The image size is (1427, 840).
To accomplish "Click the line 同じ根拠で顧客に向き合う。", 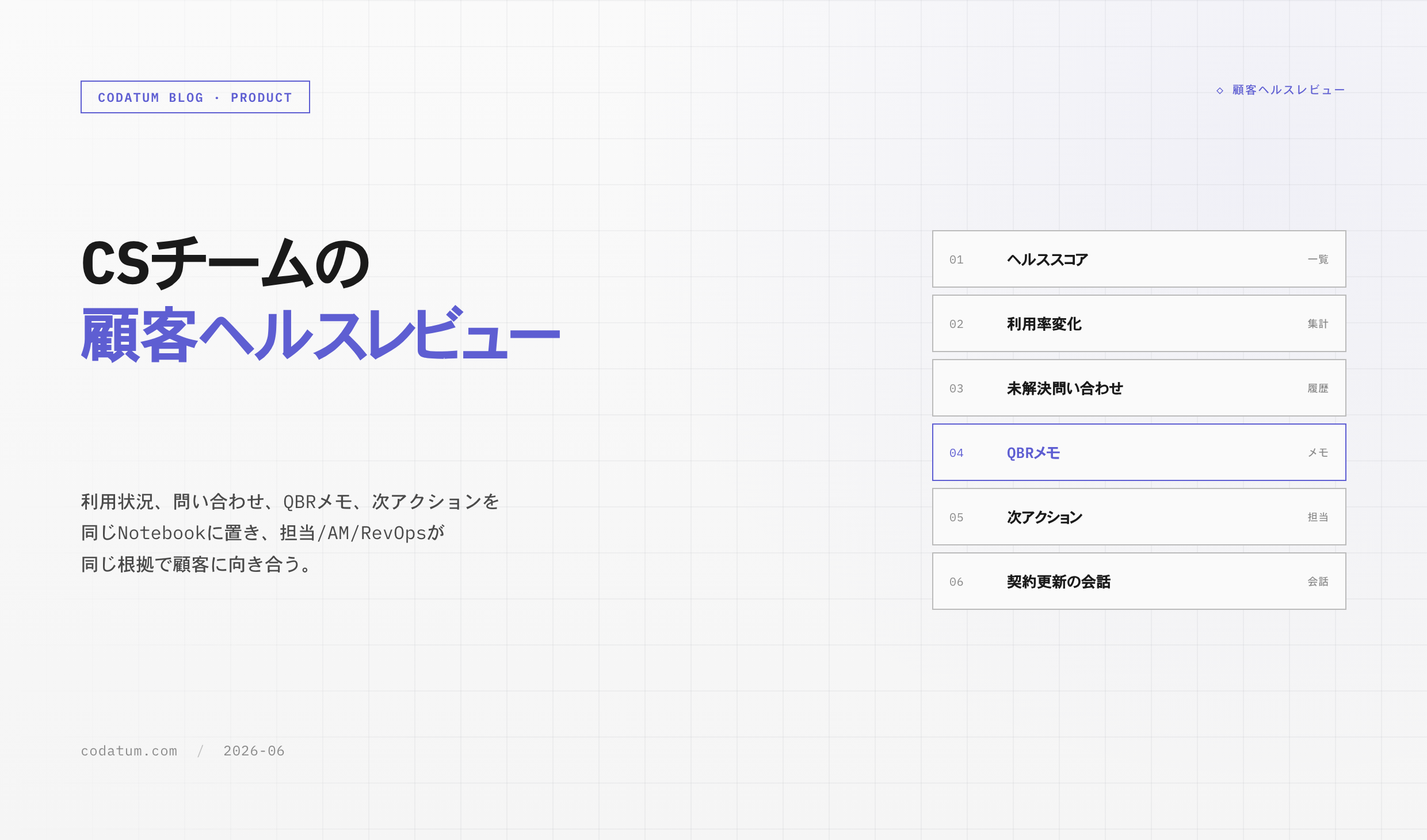I will (x=196, y=564).
